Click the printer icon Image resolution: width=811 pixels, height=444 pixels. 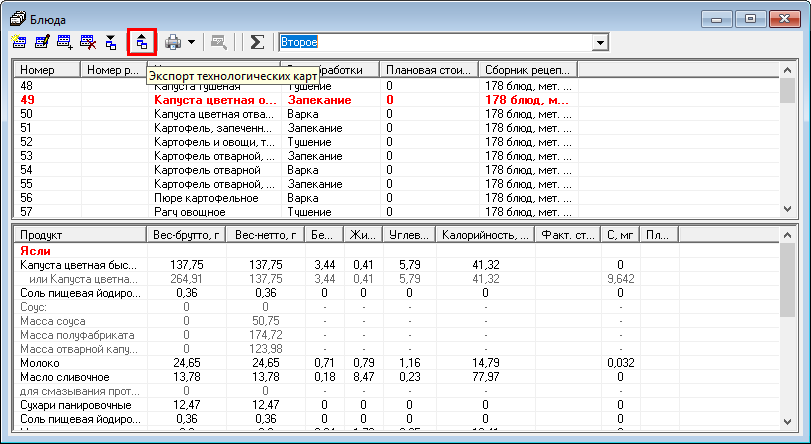173,43
